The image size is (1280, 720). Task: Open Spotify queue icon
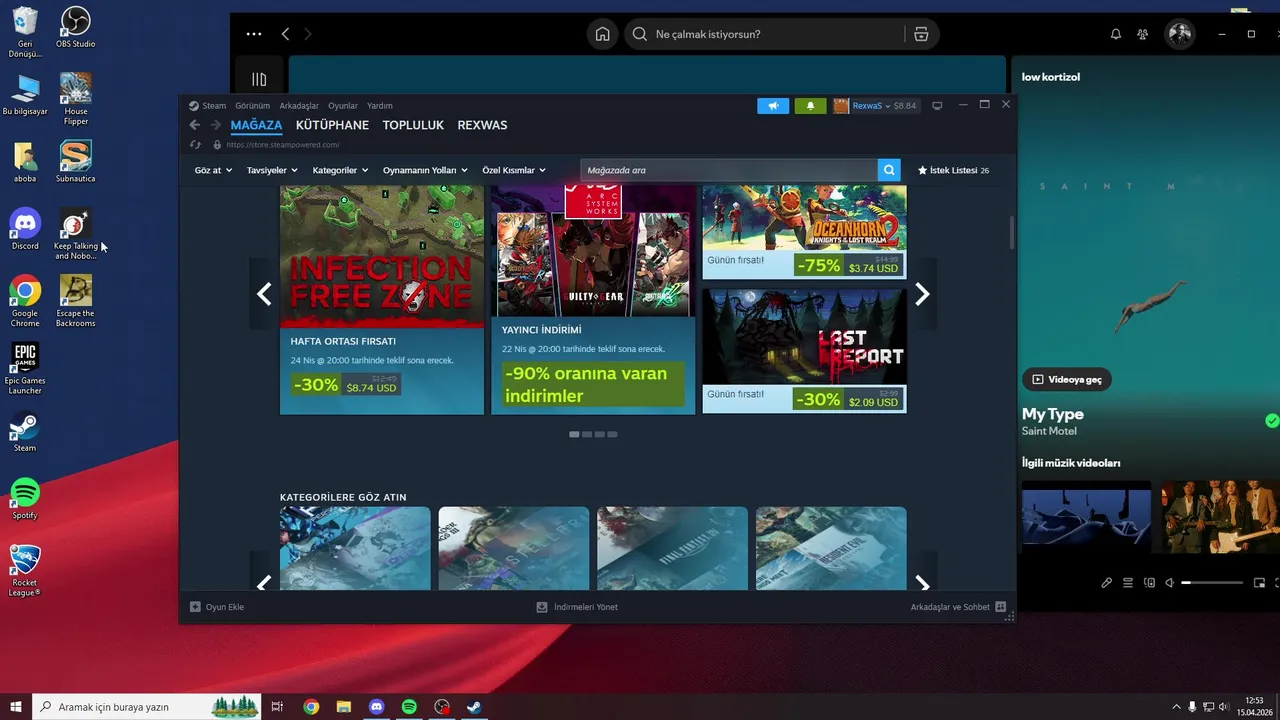(1128, 583)
